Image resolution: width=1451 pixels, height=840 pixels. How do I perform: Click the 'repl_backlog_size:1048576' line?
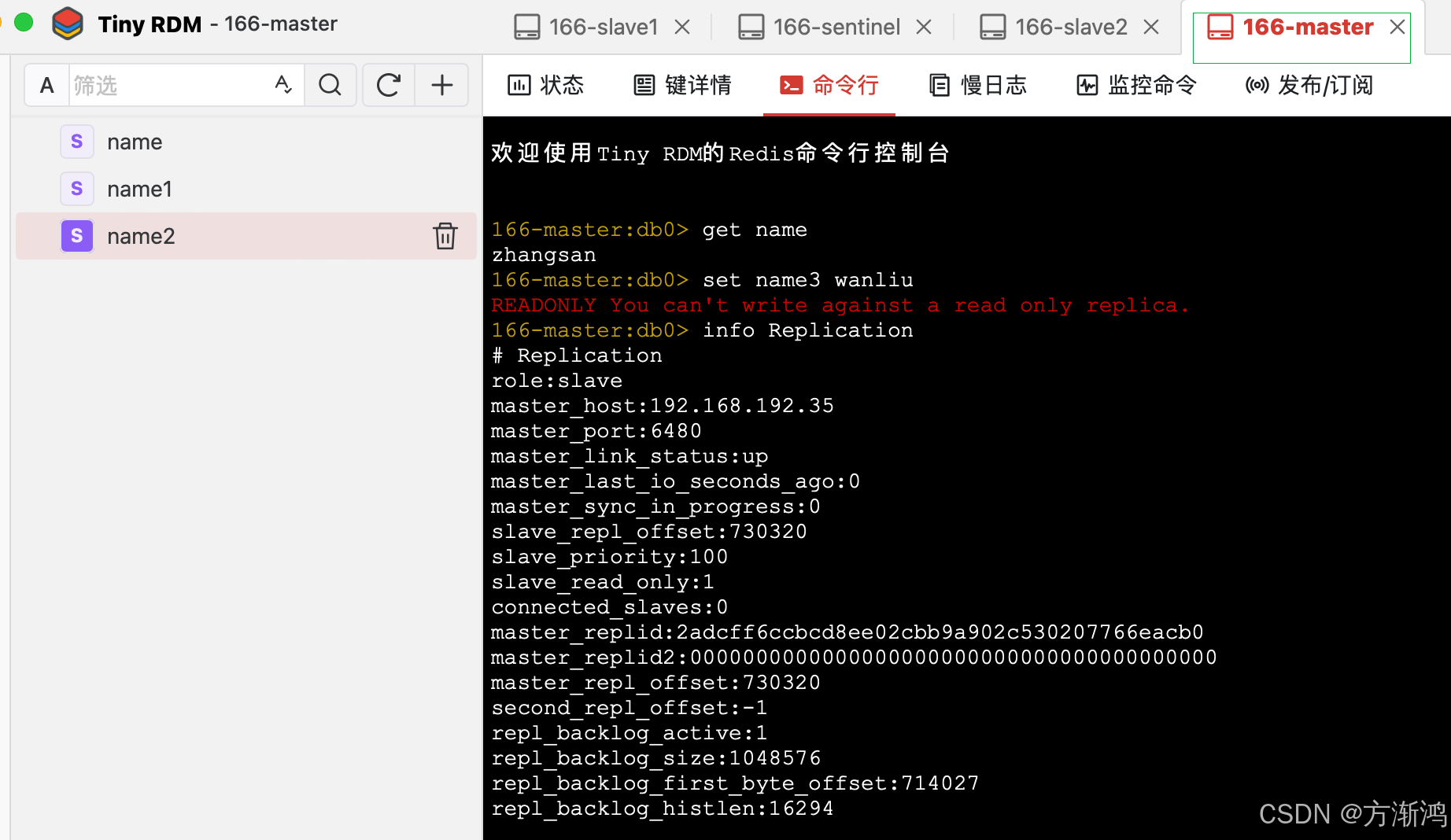pyautogui.click(x=656, y=758)
